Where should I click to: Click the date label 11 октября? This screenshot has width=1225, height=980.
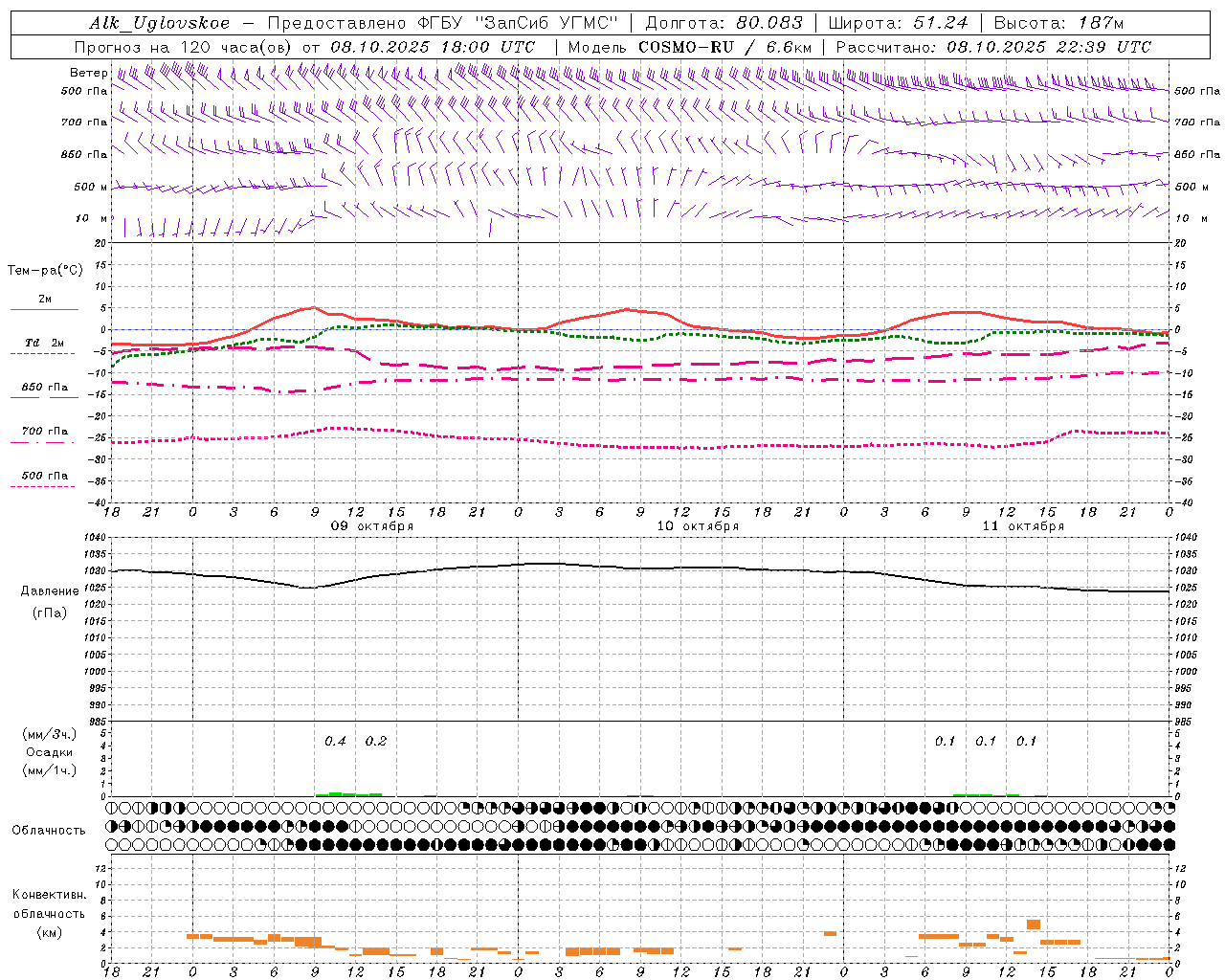tap(1023, 526)
